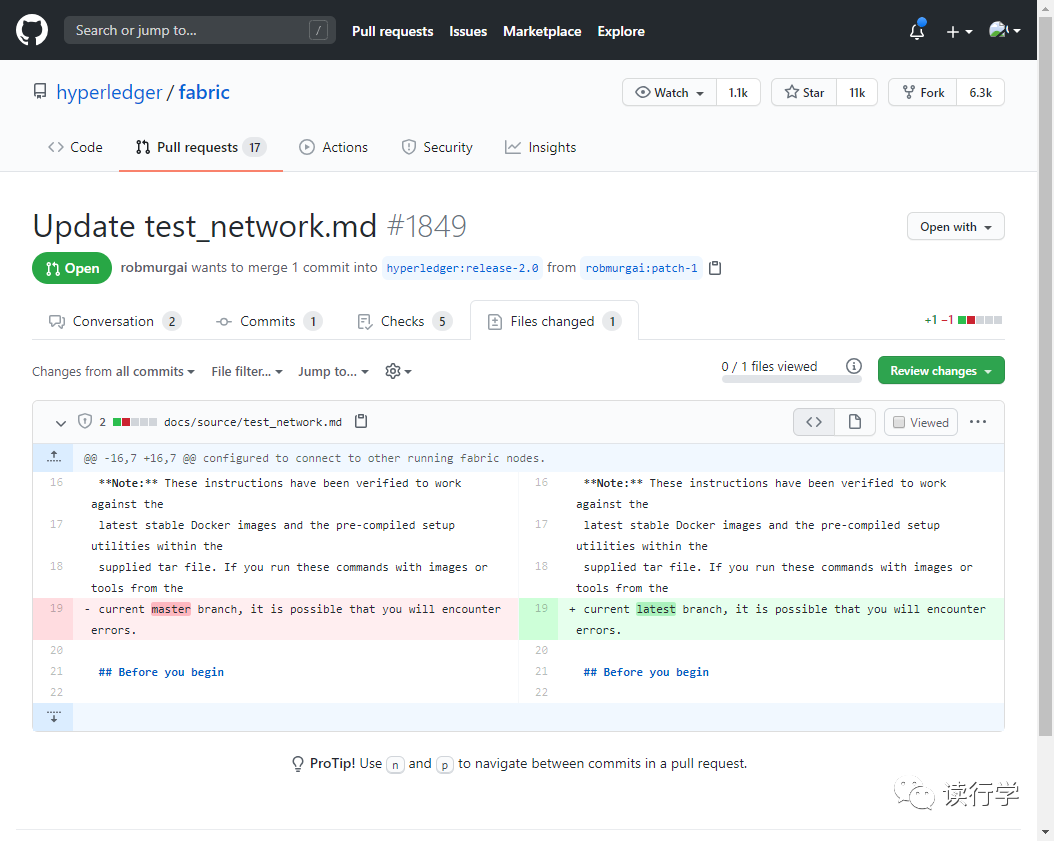This screenshot has height=841, width=1054.
Task: Expand diff lines upward arrow
Action: (54, 458)
